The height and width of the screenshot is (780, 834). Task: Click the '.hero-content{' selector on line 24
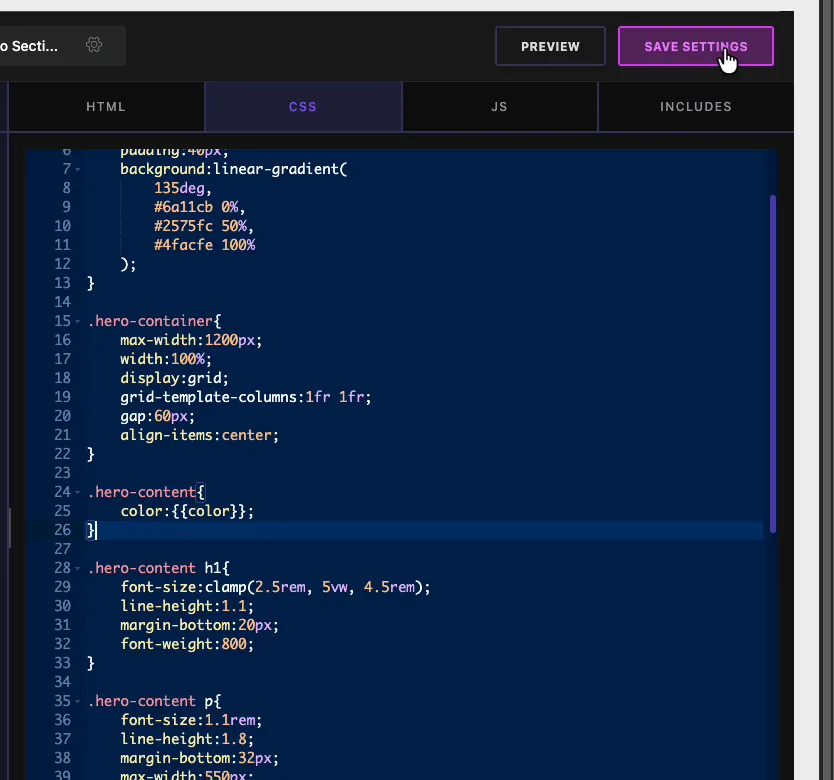pyautogui.click(x=146, y=492)
